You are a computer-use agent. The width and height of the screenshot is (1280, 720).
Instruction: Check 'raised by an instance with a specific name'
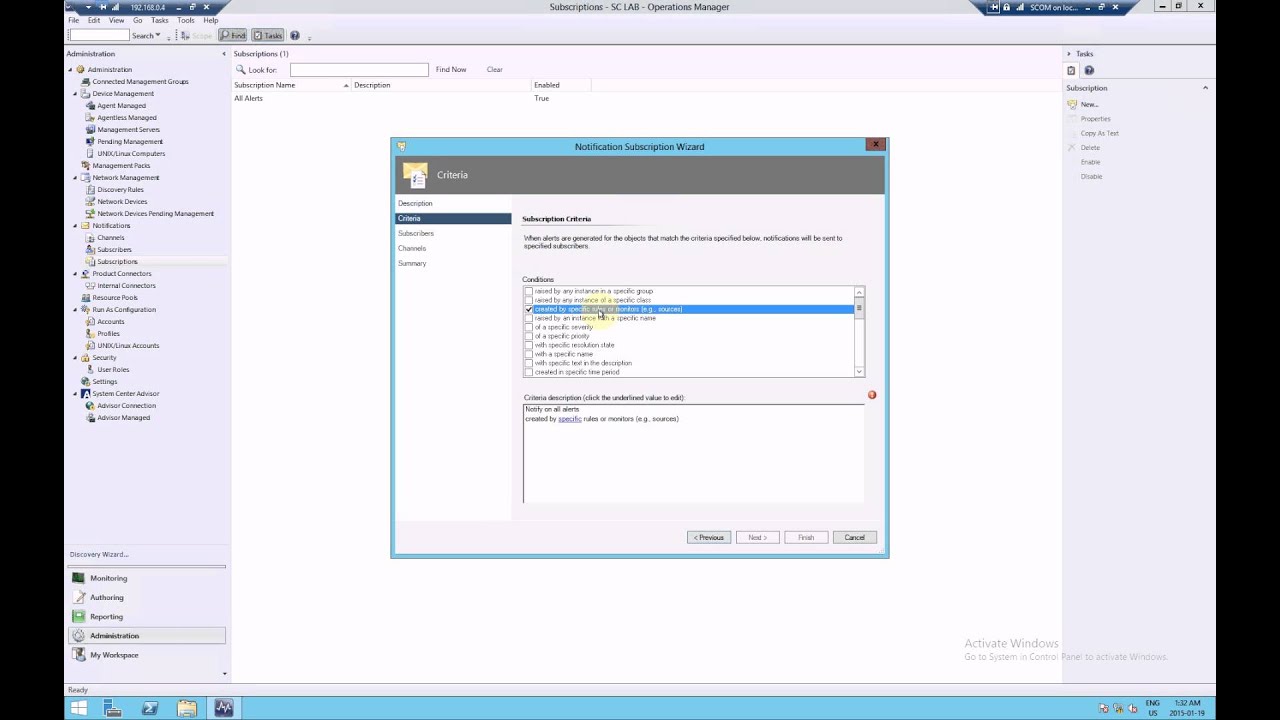tap(529, 318)
